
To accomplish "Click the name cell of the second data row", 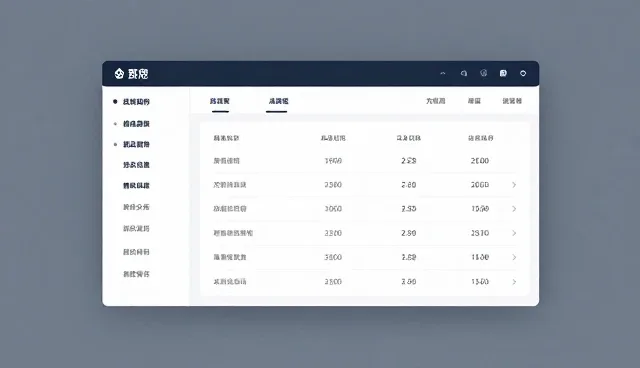I will 230,185.
